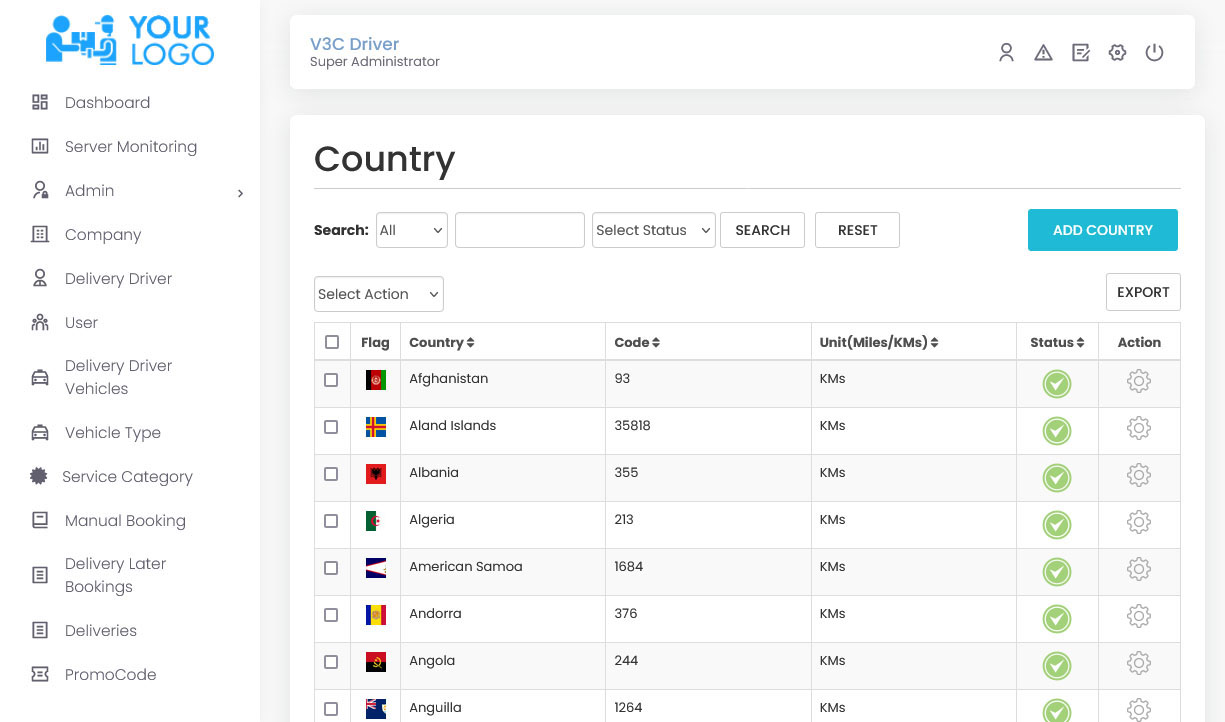The height and width of the screenshot is (722, 1225).
Task: Click the SEARCH button
Action: [x=762, y=230]
